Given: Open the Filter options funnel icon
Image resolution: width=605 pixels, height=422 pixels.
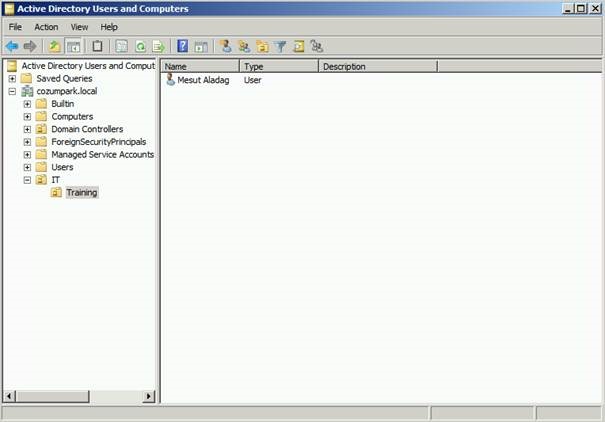Looking at the screenshot, I should pos(281,47).
